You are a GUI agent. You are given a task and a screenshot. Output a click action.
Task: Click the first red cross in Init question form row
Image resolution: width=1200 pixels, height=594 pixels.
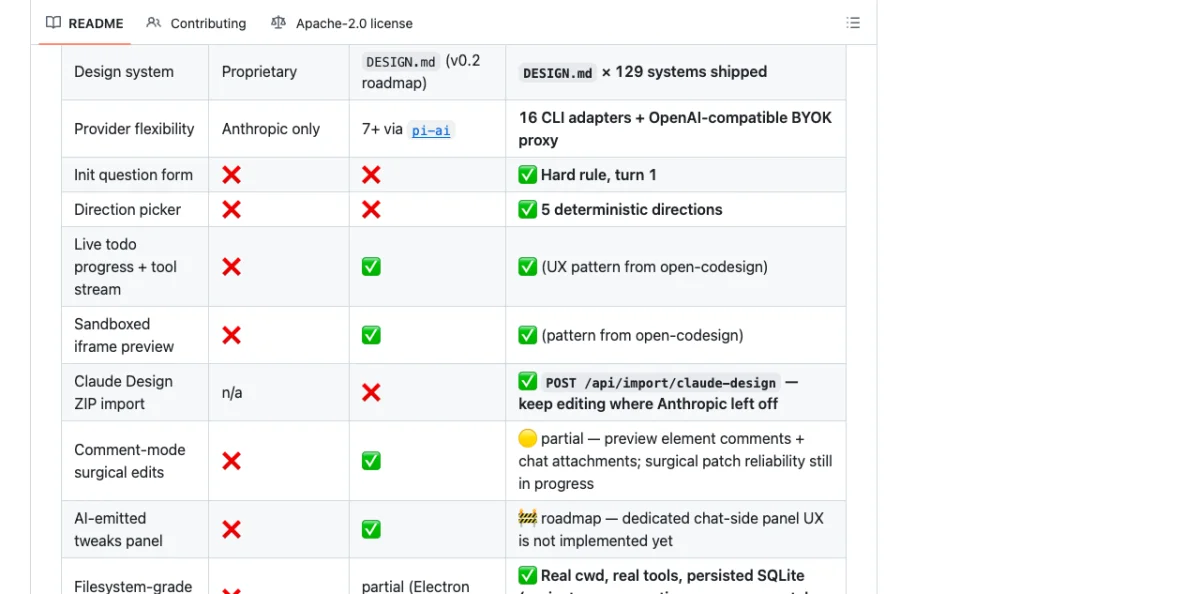(x=231, y=175)
